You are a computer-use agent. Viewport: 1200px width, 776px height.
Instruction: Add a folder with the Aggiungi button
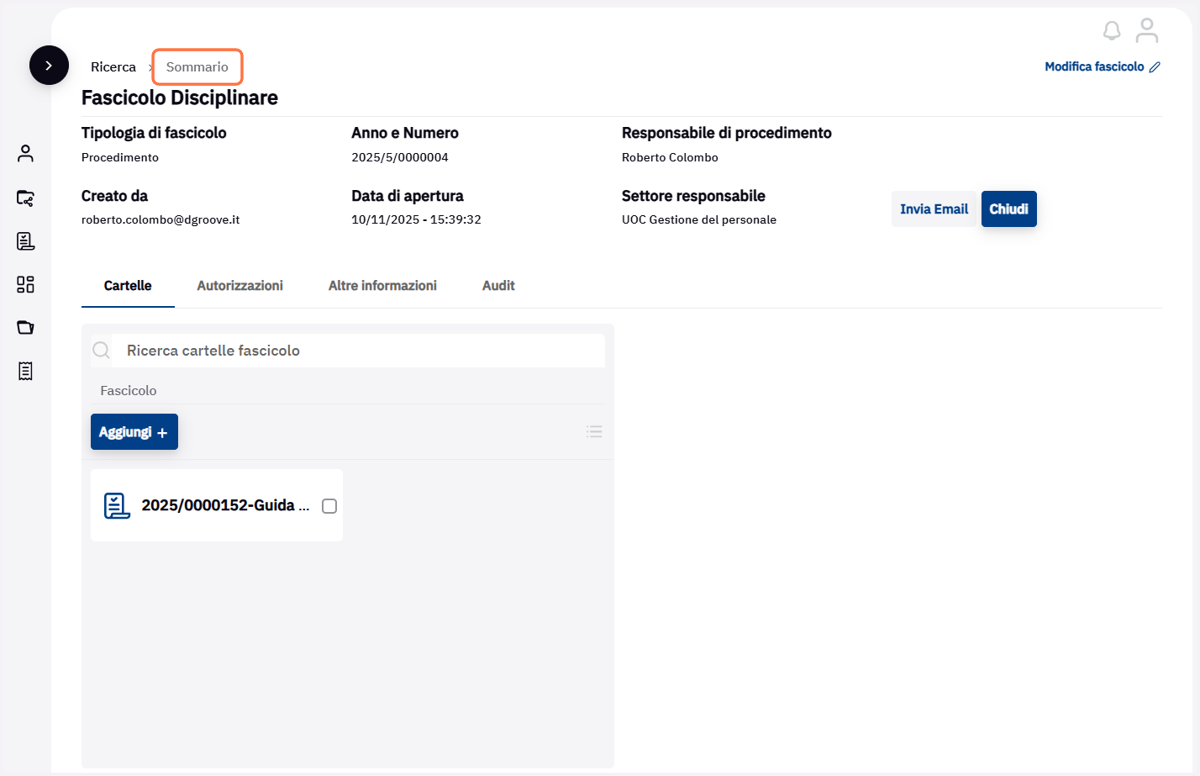click(x=134, y=432)
